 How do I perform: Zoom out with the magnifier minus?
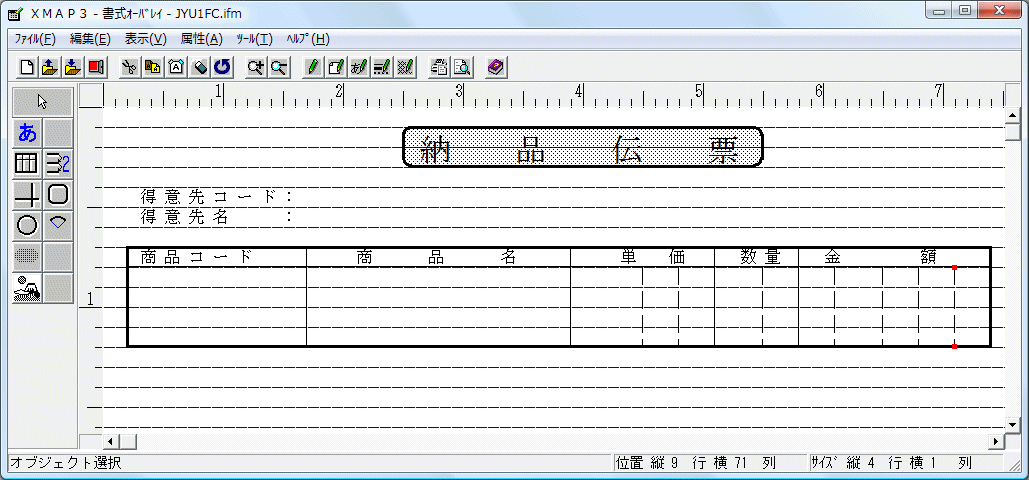click(x=279, y=66)
